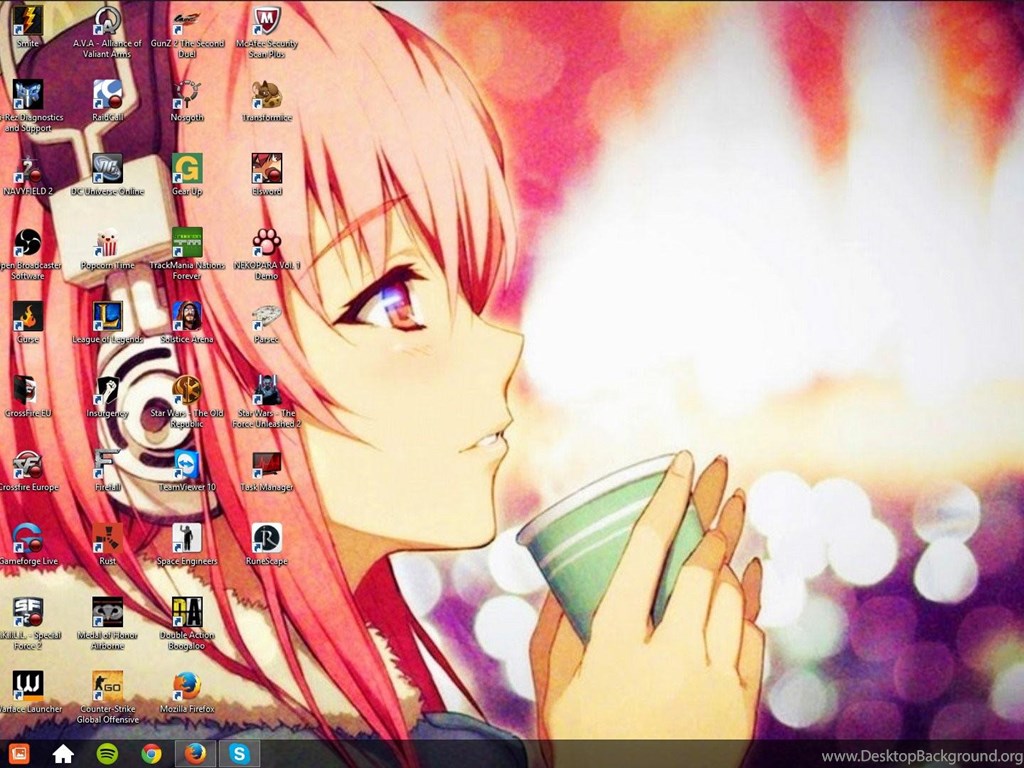Select TrackMania Nations Forever icon
Viewport: 1024px width, 768px height.
[187, 242]
